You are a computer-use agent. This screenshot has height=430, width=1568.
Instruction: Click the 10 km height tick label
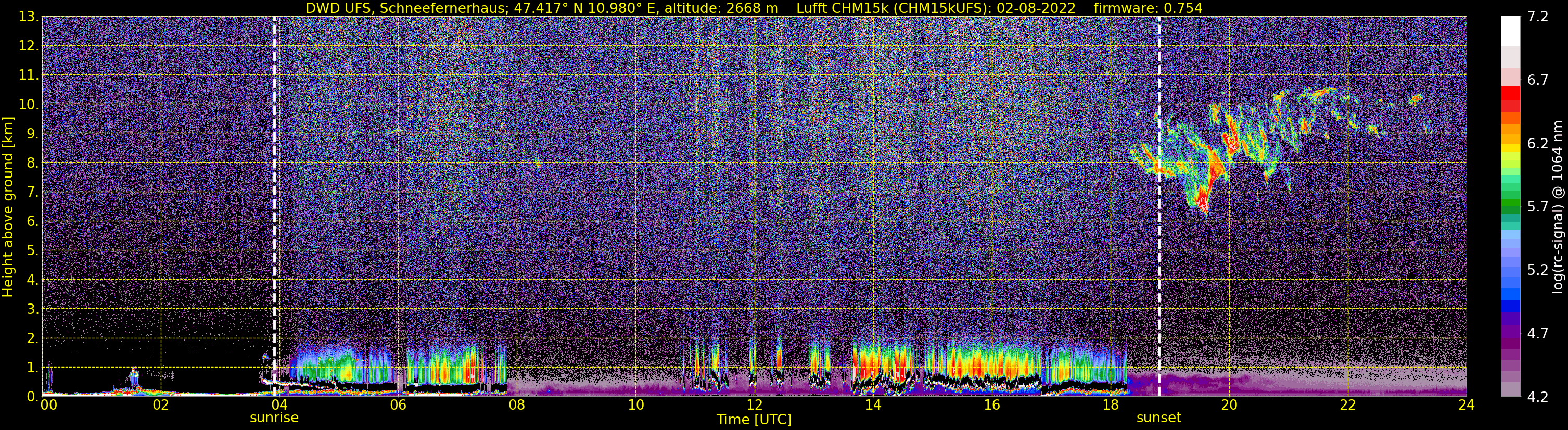coord(29,104)
